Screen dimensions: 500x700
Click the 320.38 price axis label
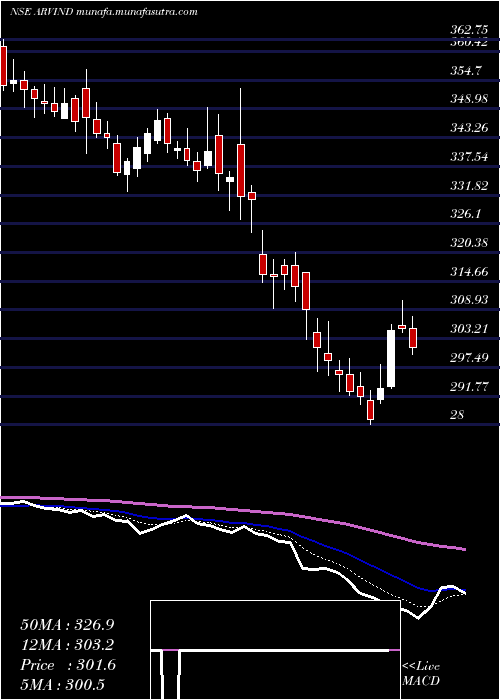469,242
